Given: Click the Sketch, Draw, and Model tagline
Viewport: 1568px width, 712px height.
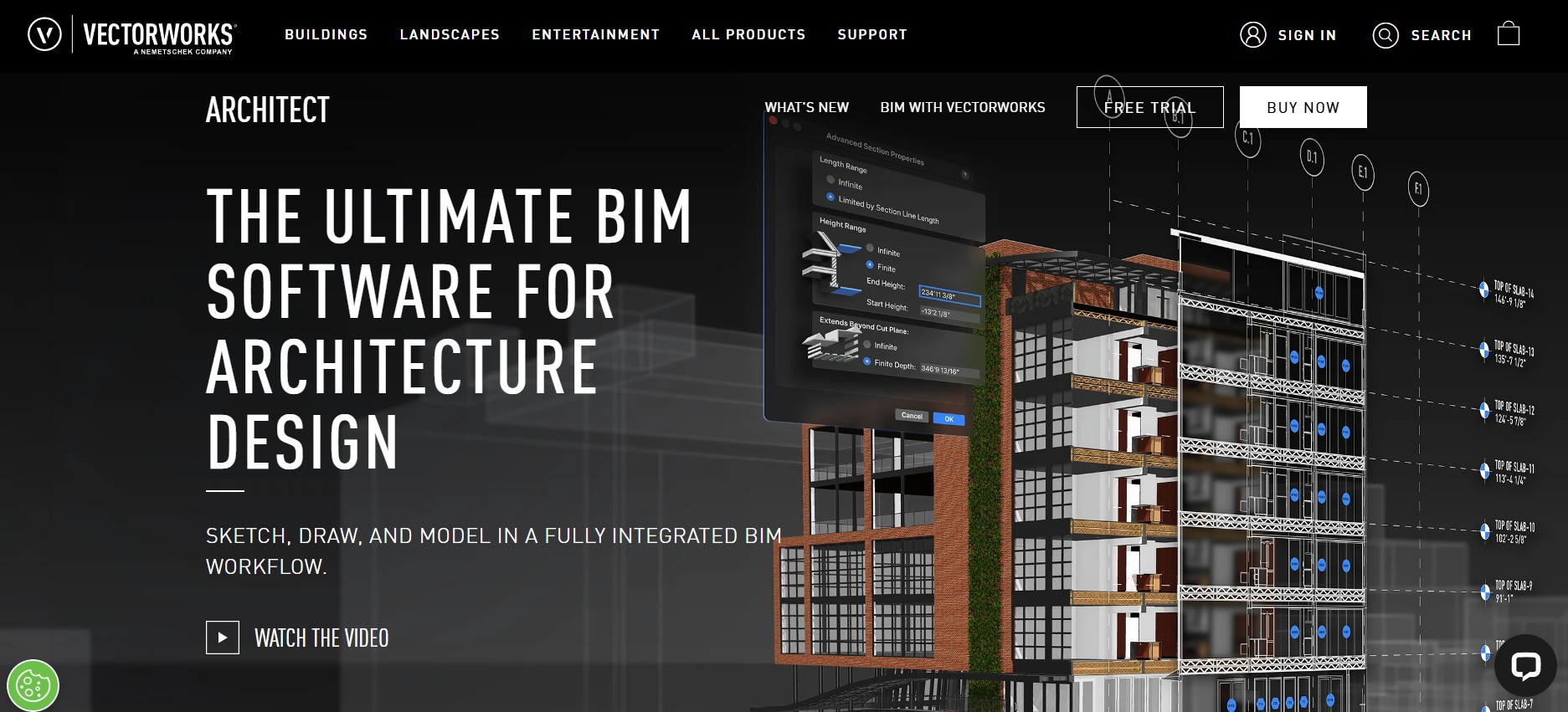Looking at the screenshot, I should click(494, 551).
